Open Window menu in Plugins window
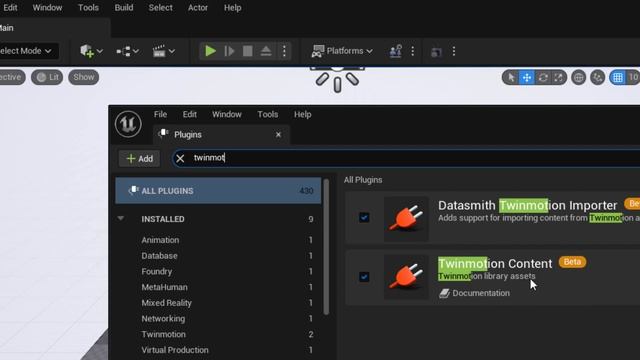This screenshot has height=360, width=640. pyautogui.click(x=227, y=114)
